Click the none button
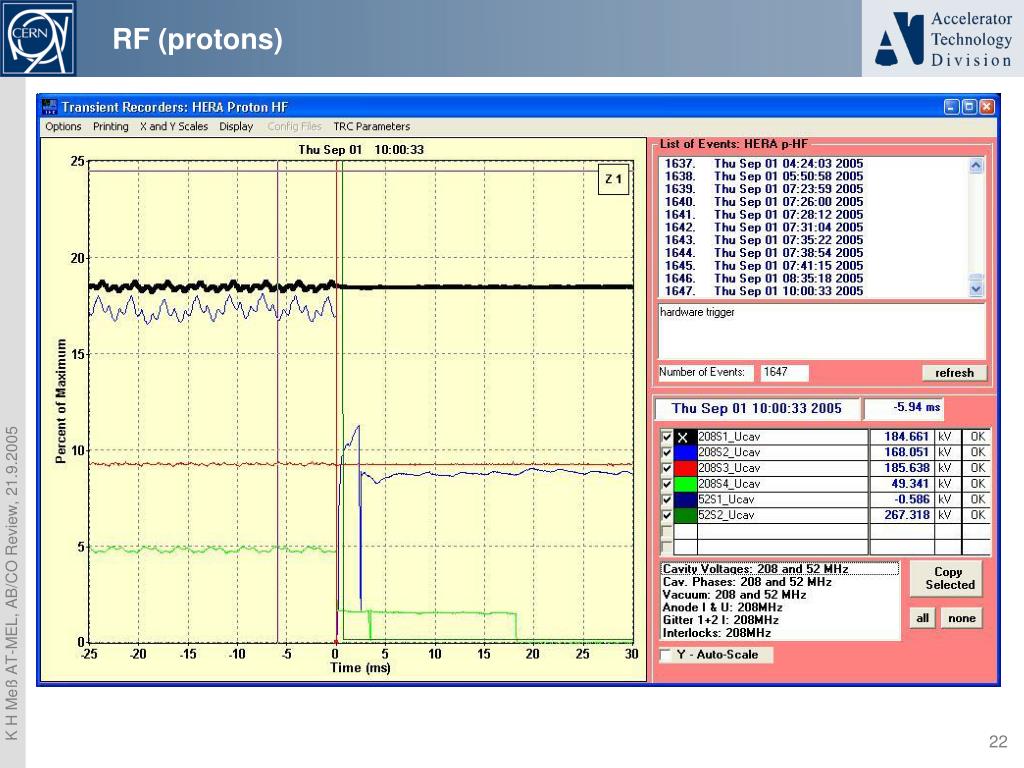This screenshot has height=768, width=1024. [961, 618]
